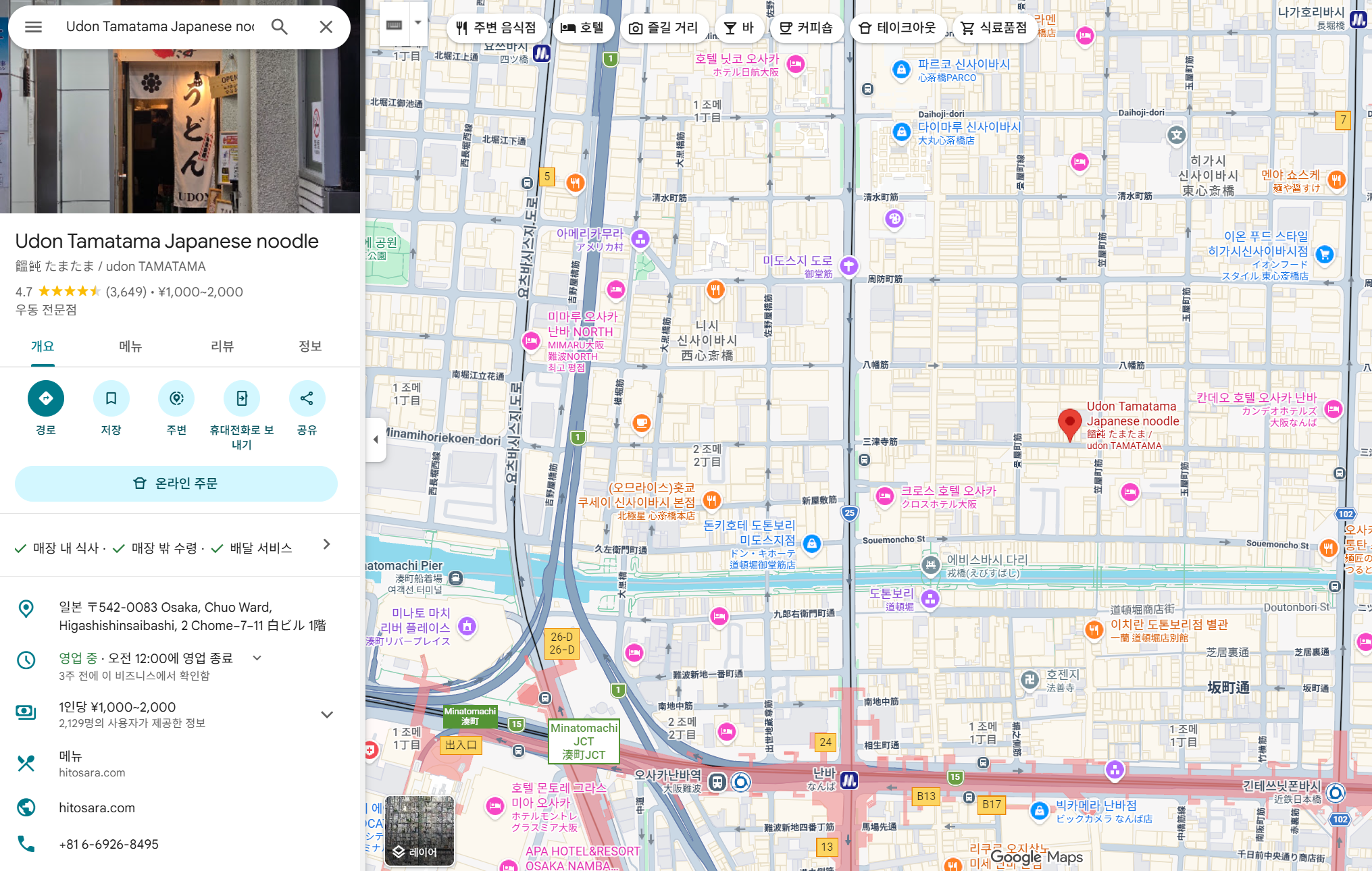
Task: Open the hitosara.com website link
Action: pyautogui.click(x=97, y=808)
